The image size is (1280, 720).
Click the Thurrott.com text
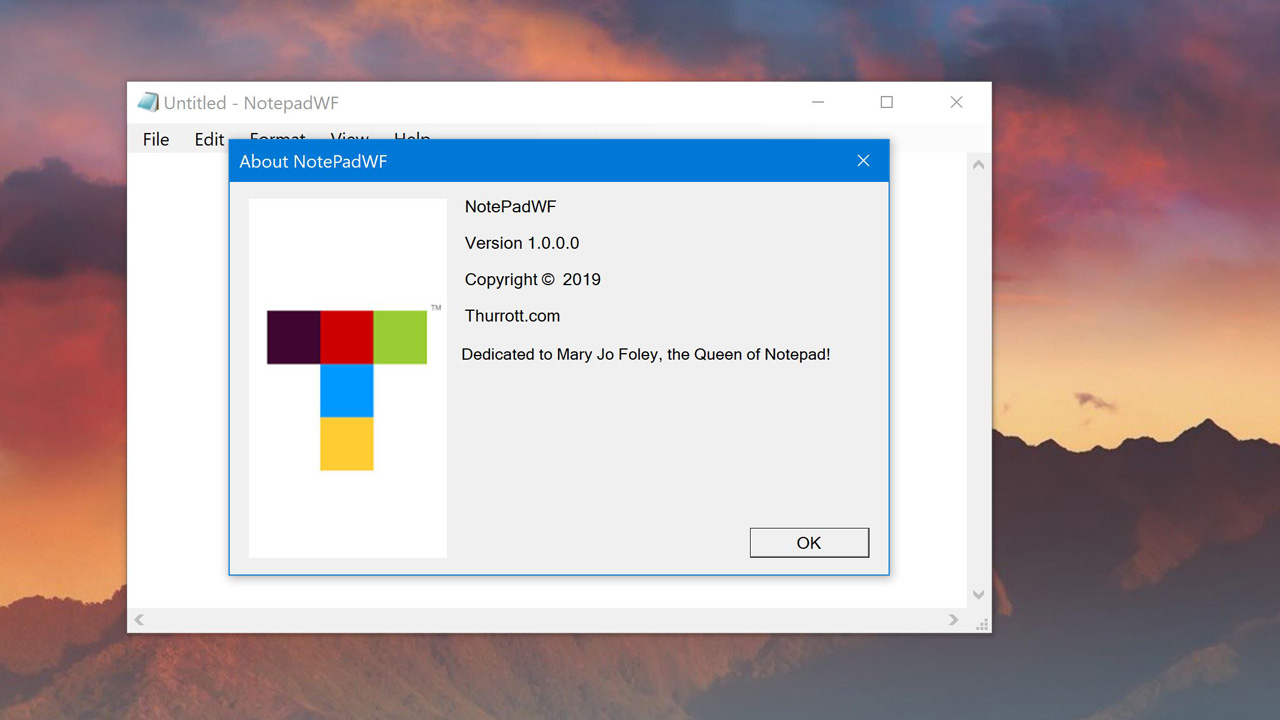[x=512, y=316]
